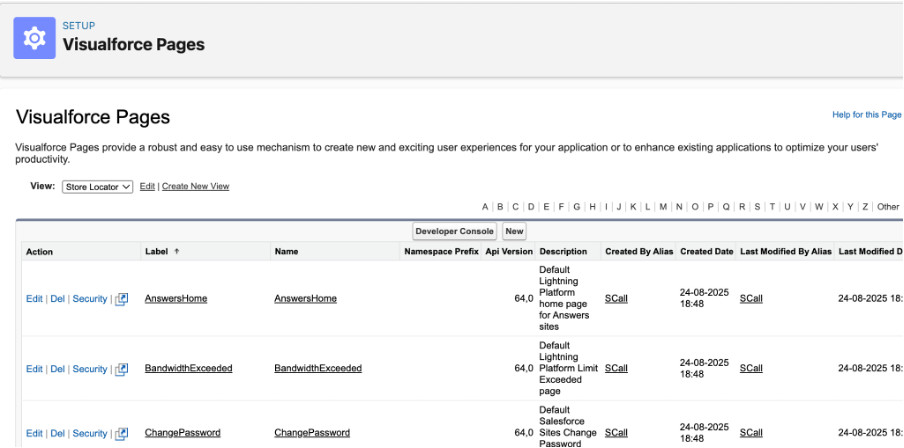904x448 pixels.
Task: Sort by Created Date column
Action: click(x=706, y=251)
